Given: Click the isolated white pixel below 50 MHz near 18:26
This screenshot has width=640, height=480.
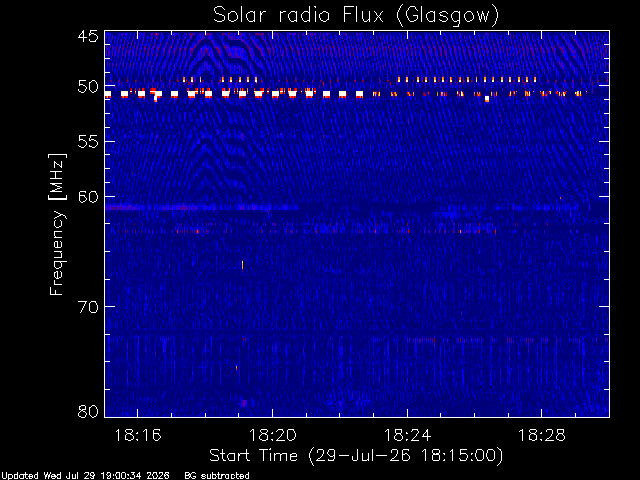Looking at the screenshot, I should 487,99.
